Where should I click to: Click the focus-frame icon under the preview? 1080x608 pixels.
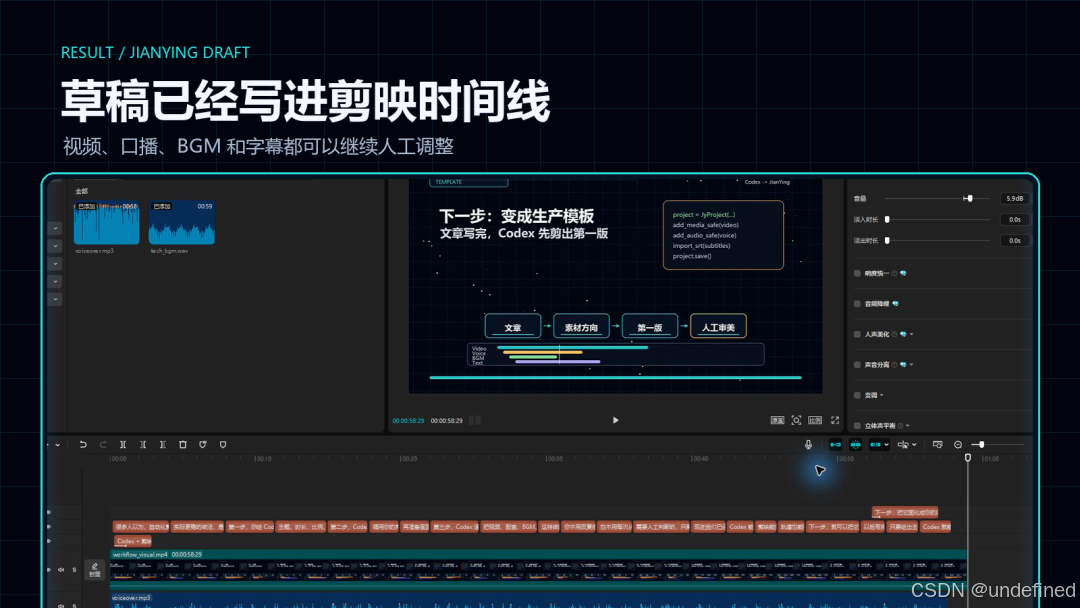(x=796, y=420)
